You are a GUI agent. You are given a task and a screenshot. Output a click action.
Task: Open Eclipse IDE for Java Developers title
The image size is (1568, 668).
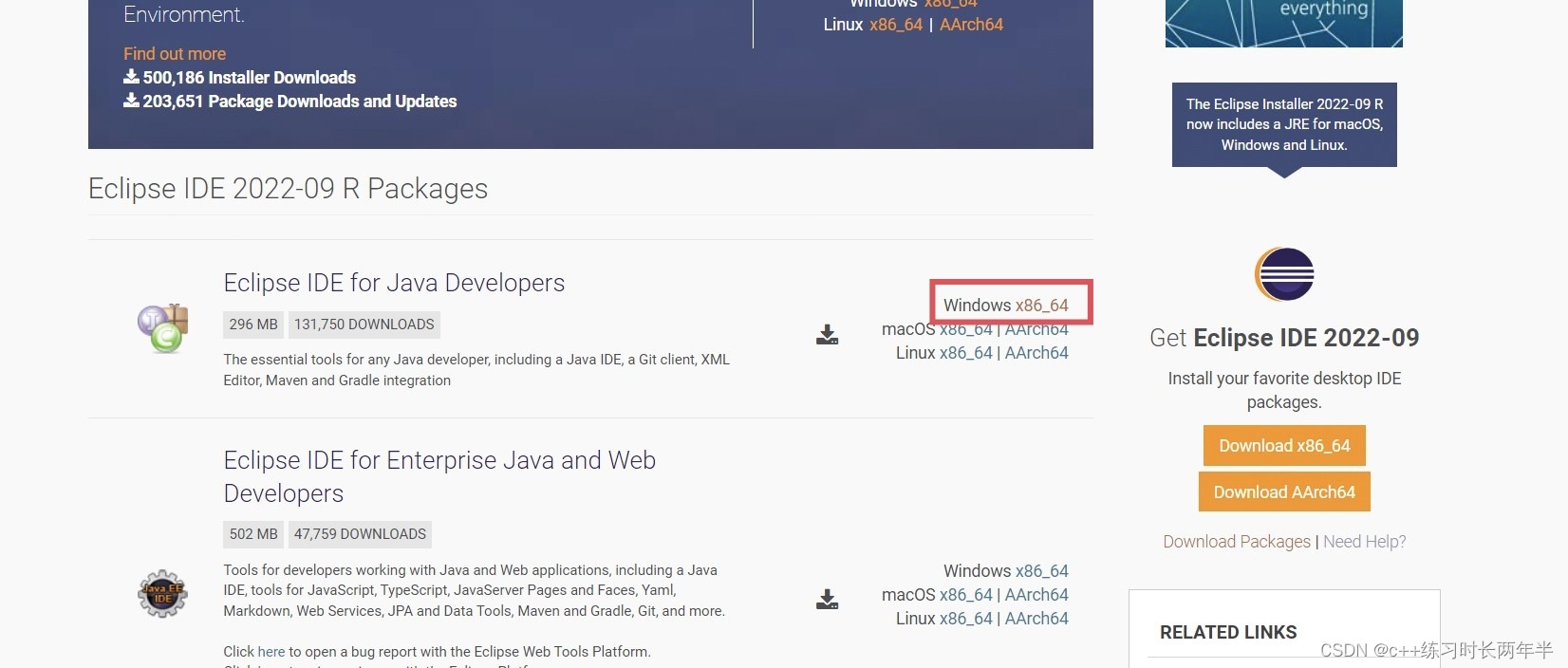pos(394,283)
